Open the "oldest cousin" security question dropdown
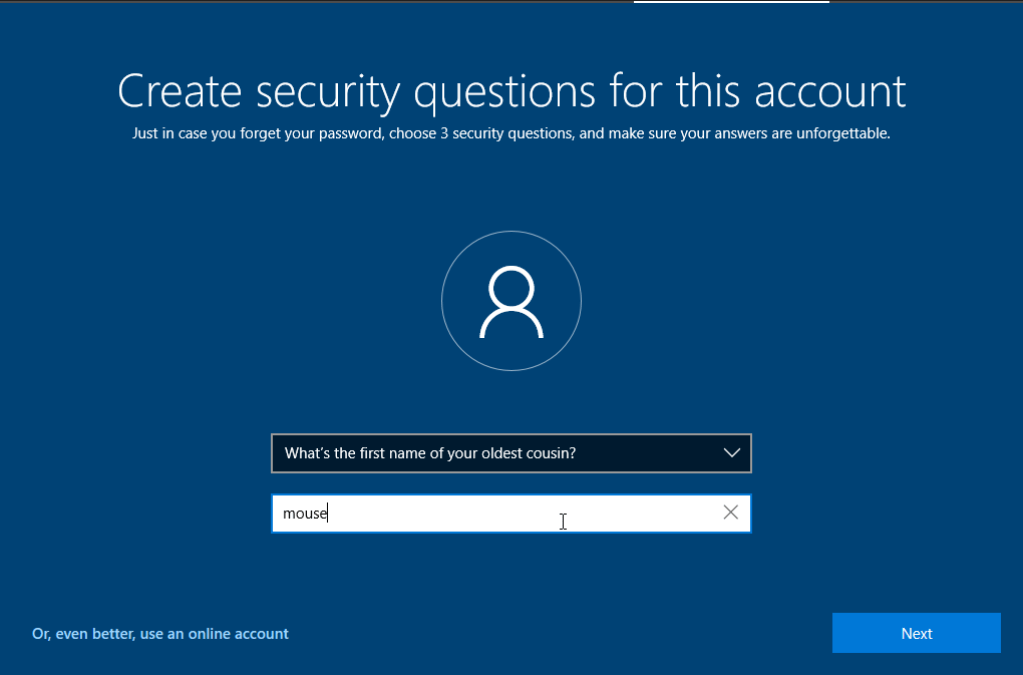This screenshot has height=675, width=1023. [x=510, y=453]
